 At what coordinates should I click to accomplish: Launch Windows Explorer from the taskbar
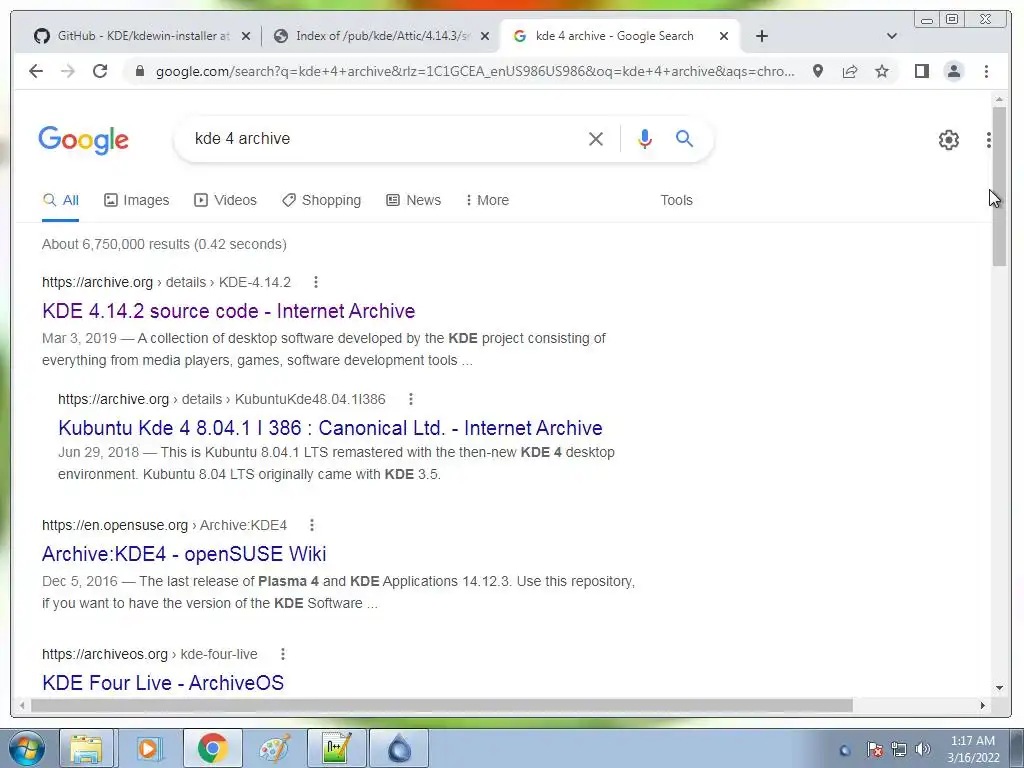(x=87, y=748)
